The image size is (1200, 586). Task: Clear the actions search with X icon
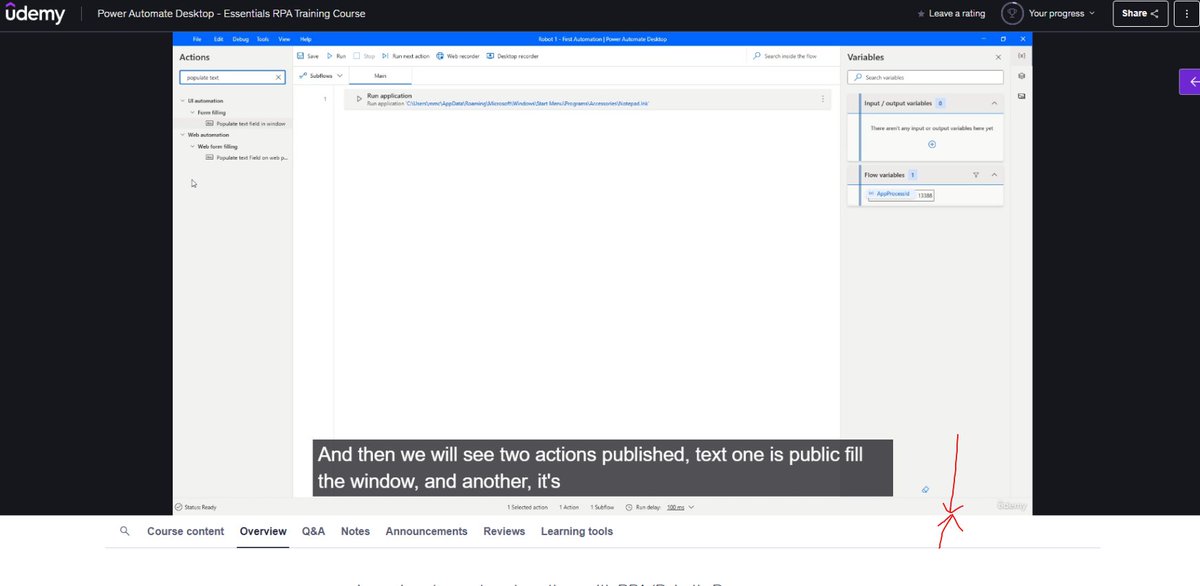[x=279, y=77]
